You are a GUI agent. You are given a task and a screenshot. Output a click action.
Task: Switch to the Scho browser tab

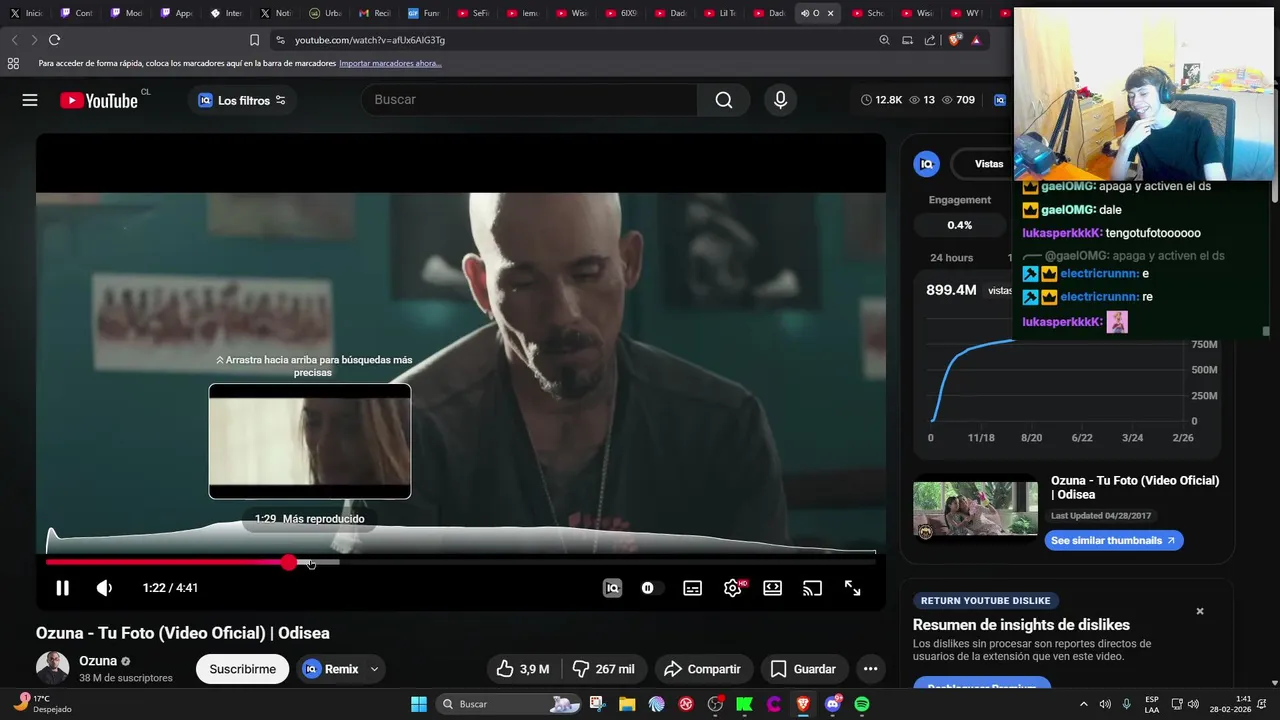pyautogui.click(x=866, y=13)
